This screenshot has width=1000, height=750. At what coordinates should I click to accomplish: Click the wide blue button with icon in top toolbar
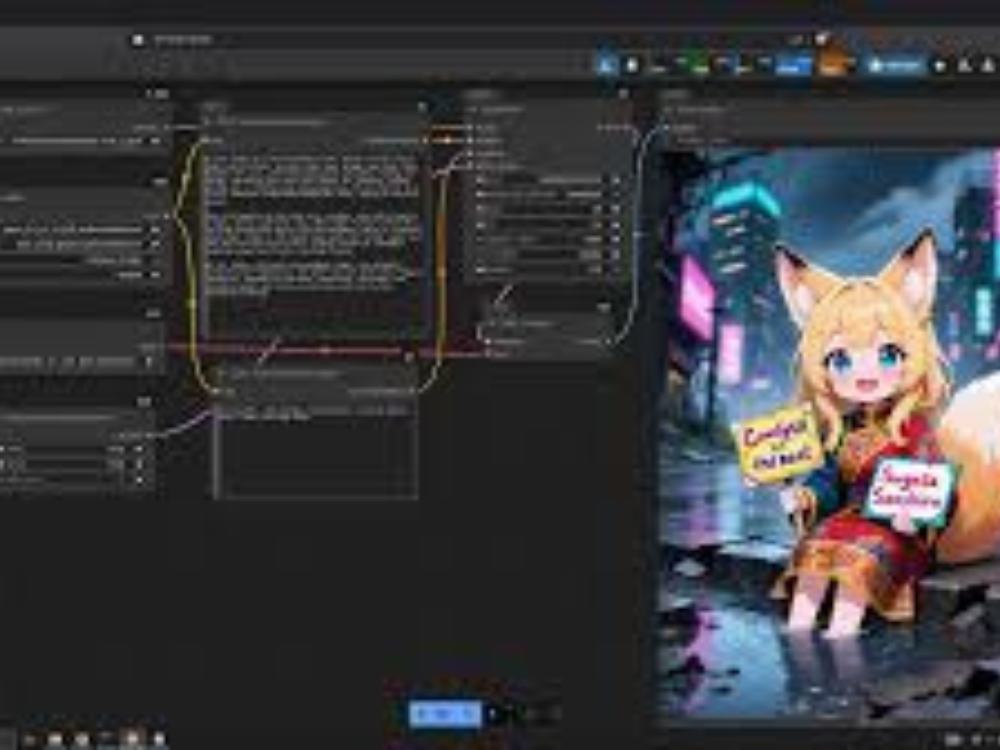pyautogui.click(x=895, y=65)
